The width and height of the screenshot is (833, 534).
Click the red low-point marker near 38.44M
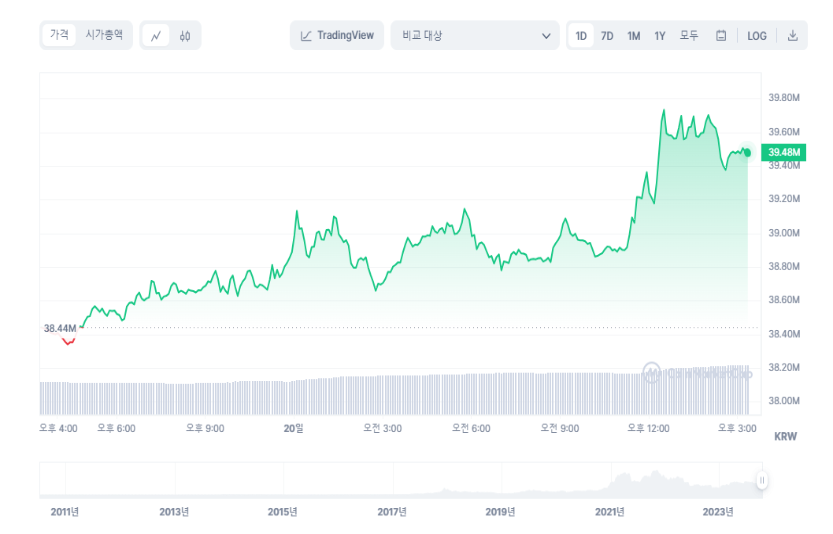(68, 341)
